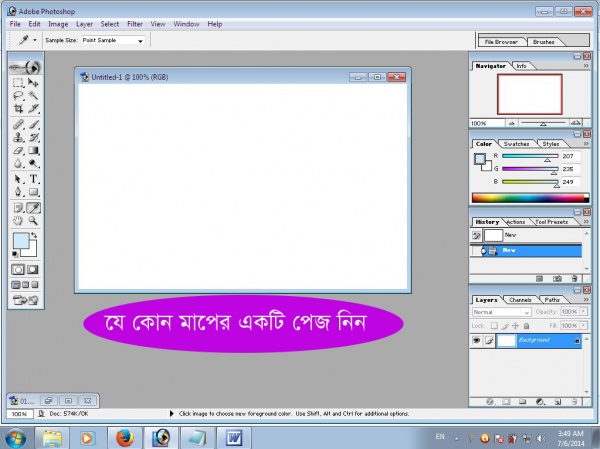Open the Sample Size dropdown

112,40
